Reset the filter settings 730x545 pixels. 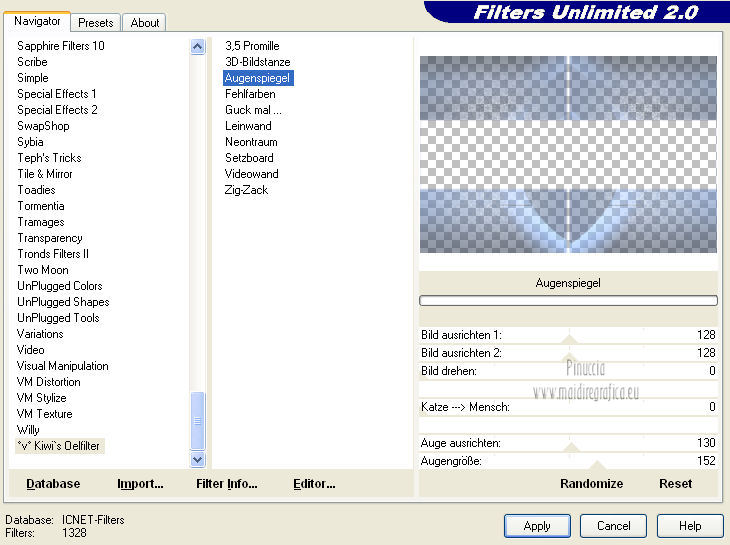(x=676, y=484)
